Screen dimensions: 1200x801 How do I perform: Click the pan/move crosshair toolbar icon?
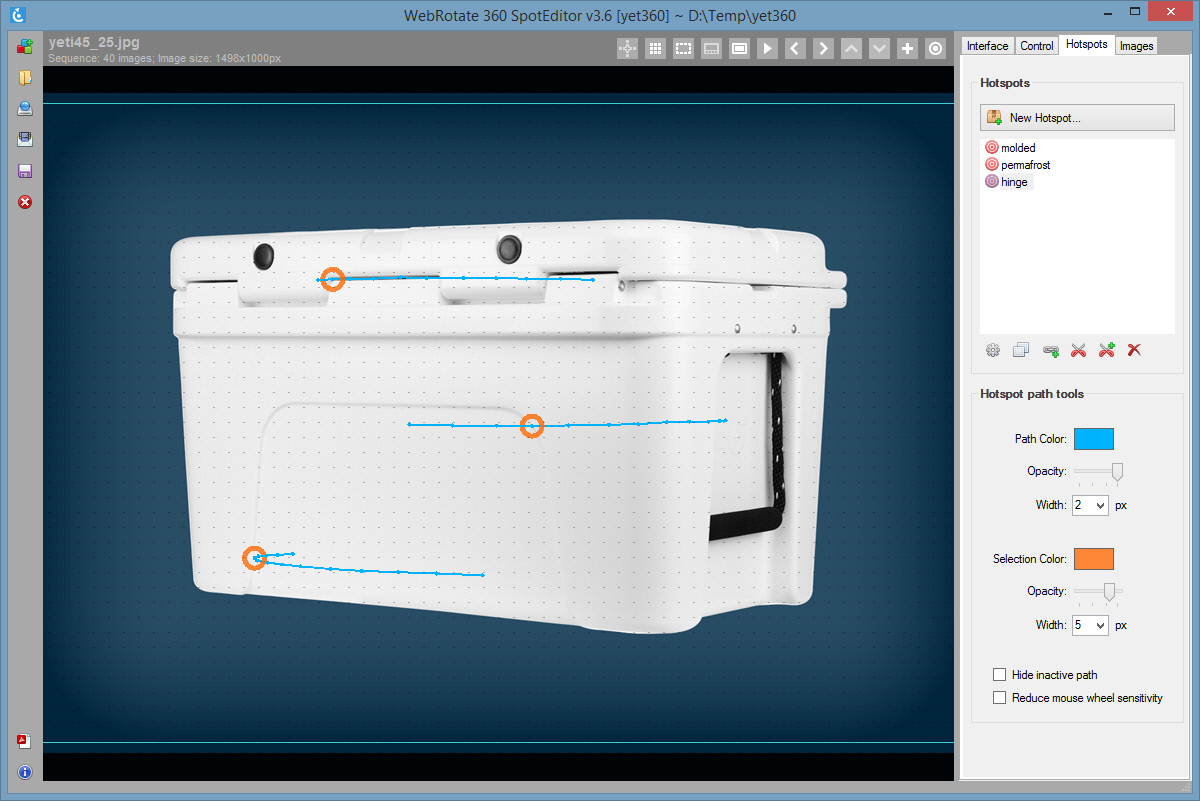(627, 48)
